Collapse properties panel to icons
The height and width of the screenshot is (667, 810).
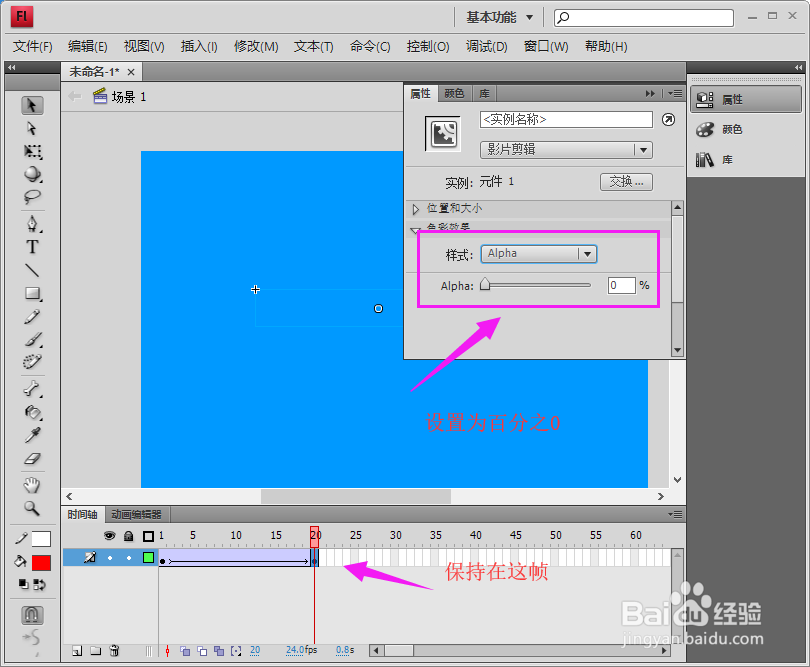[x=650, y=94]
